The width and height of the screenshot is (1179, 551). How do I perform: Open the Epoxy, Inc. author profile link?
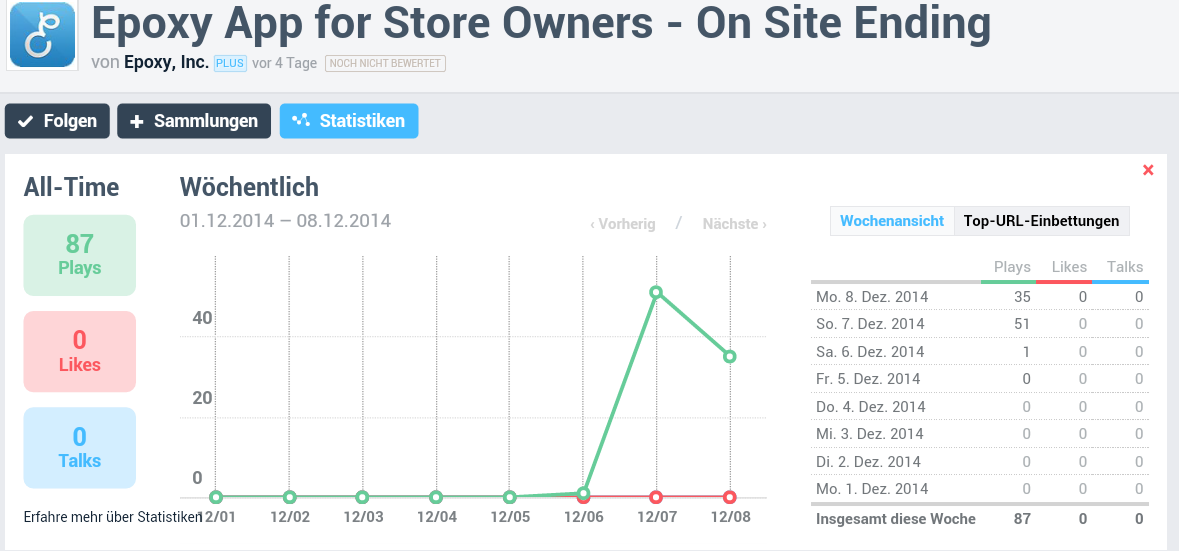pyautogui.click(x=166, y=63)
